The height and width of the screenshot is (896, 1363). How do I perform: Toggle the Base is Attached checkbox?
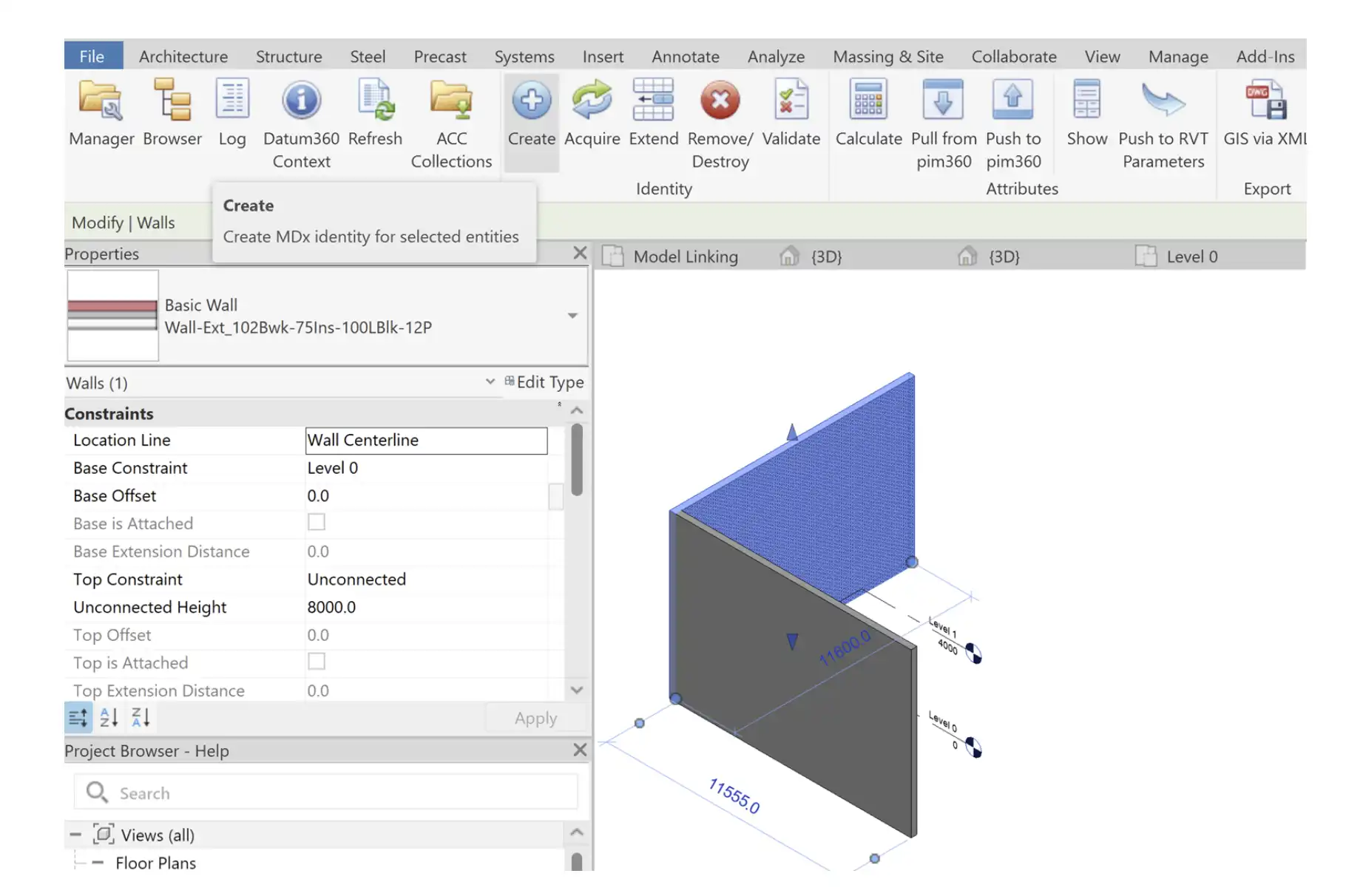317,523
